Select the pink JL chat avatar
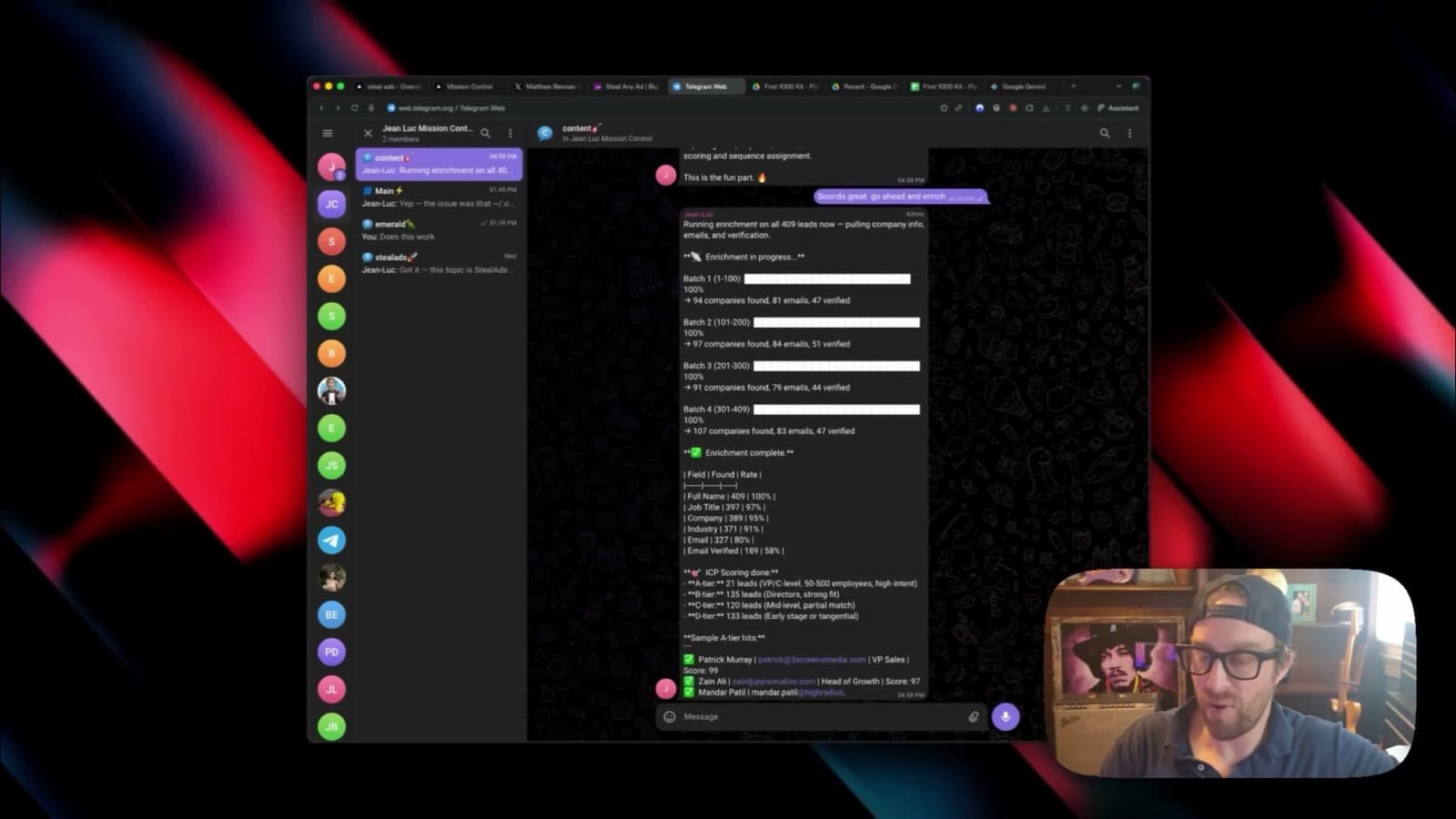 [332, 689]
